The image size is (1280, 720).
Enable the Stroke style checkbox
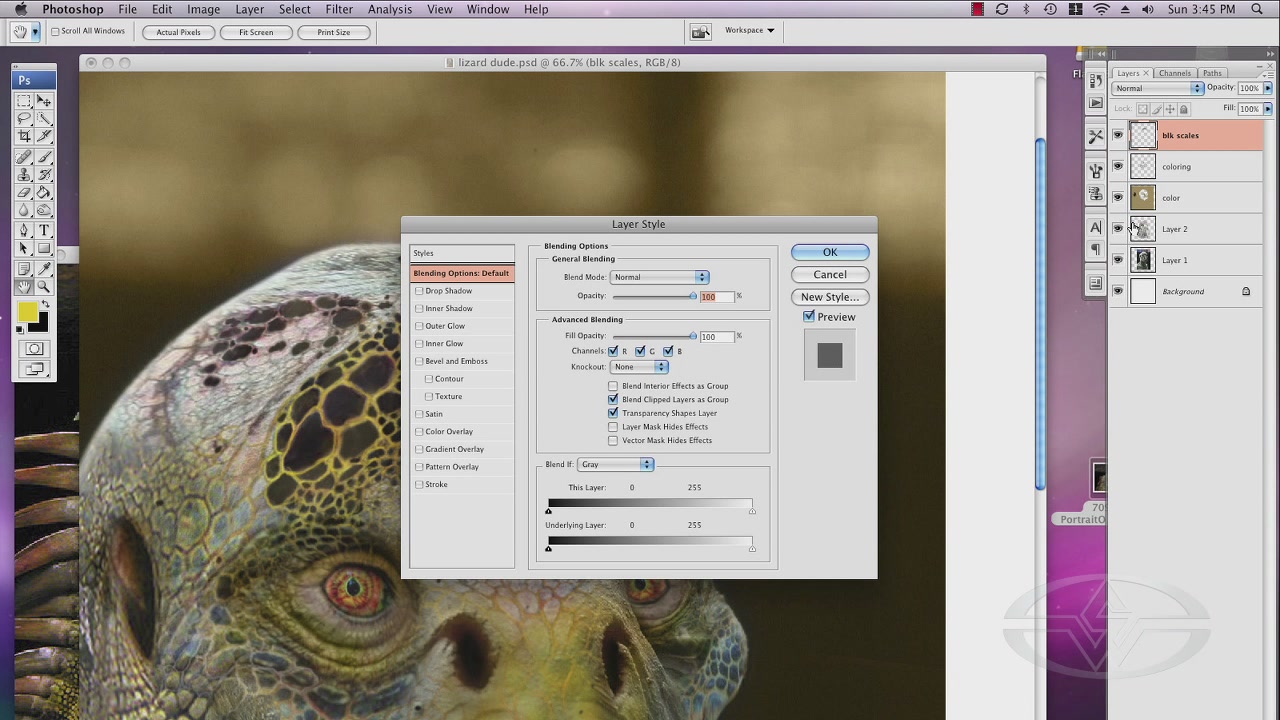(x=419, y=485)
